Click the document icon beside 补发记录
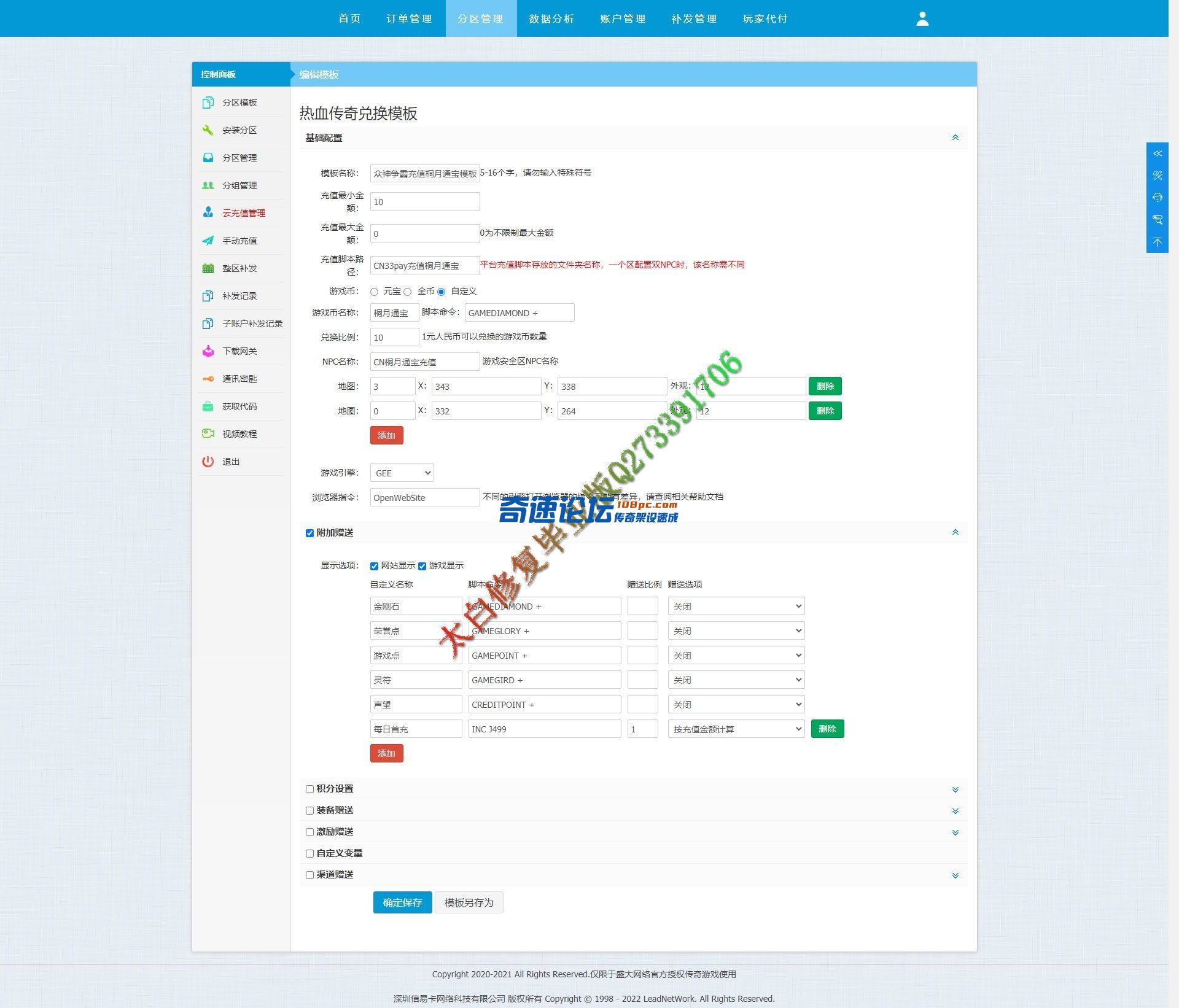The image size is (1179, 1008). (x=208, y=296)
